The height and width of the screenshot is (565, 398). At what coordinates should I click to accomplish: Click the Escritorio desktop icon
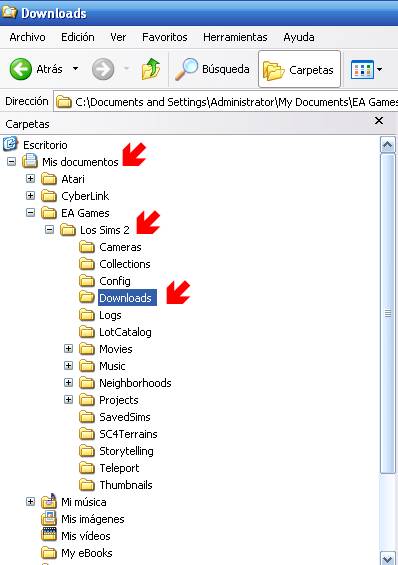[10, 144]
